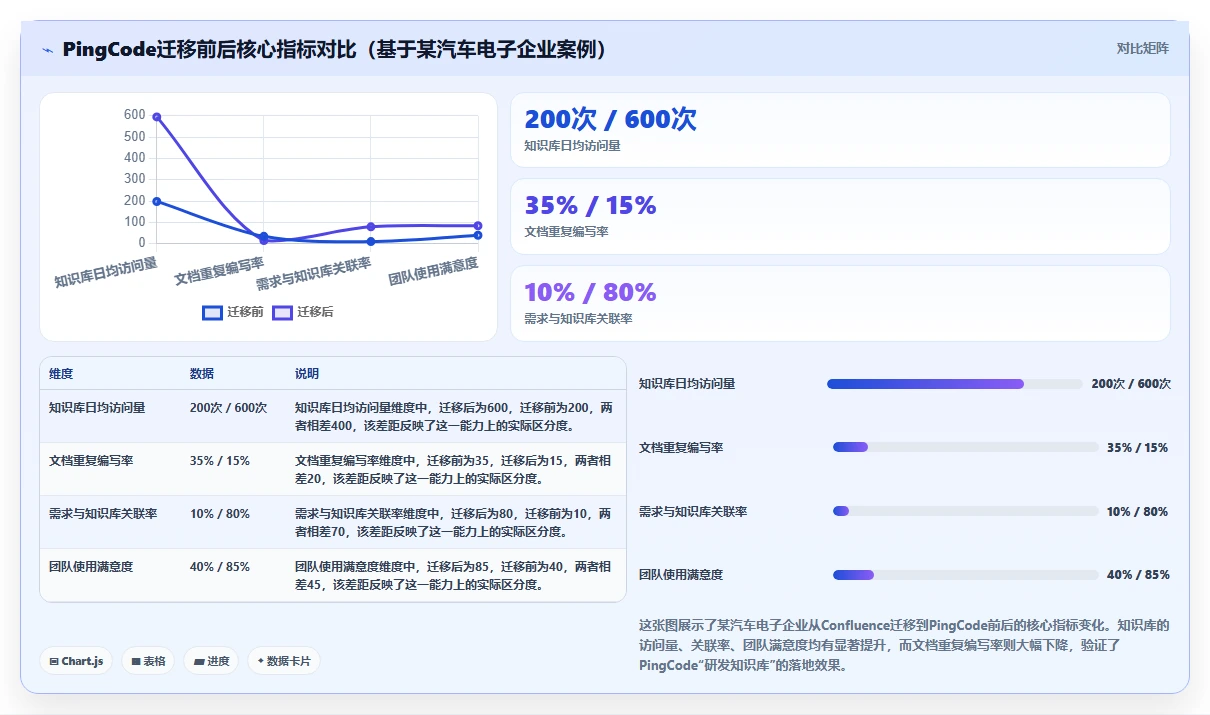Image resolution: width=1210 pixels, height=715 pixels.
Task: Click the 10% / 80% progress value label
Action: pos(1137,511)
